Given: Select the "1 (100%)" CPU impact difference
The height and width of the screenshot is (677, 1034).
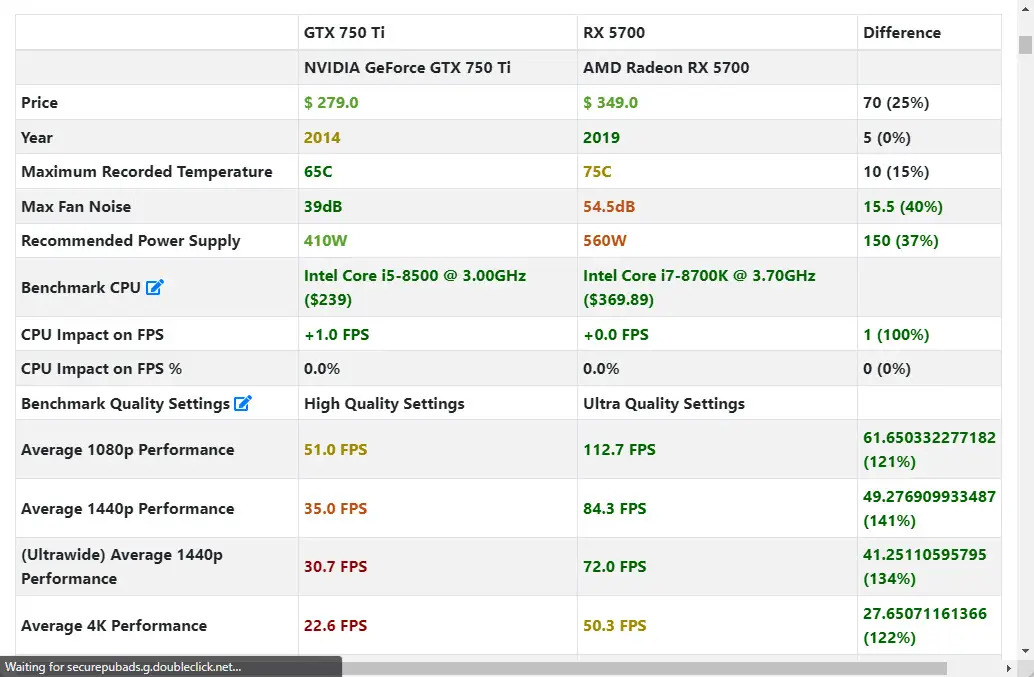Looking at the screenshot, I should (x=896, y=334).
